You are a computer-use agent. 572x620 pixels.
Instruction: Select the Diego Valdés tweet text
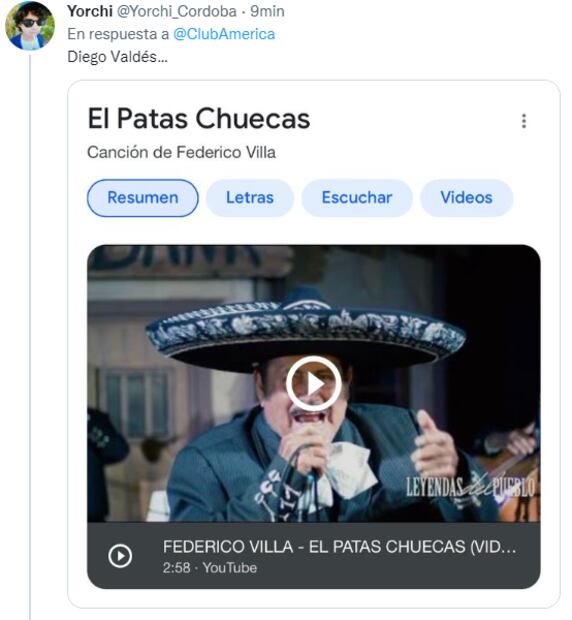117,57
